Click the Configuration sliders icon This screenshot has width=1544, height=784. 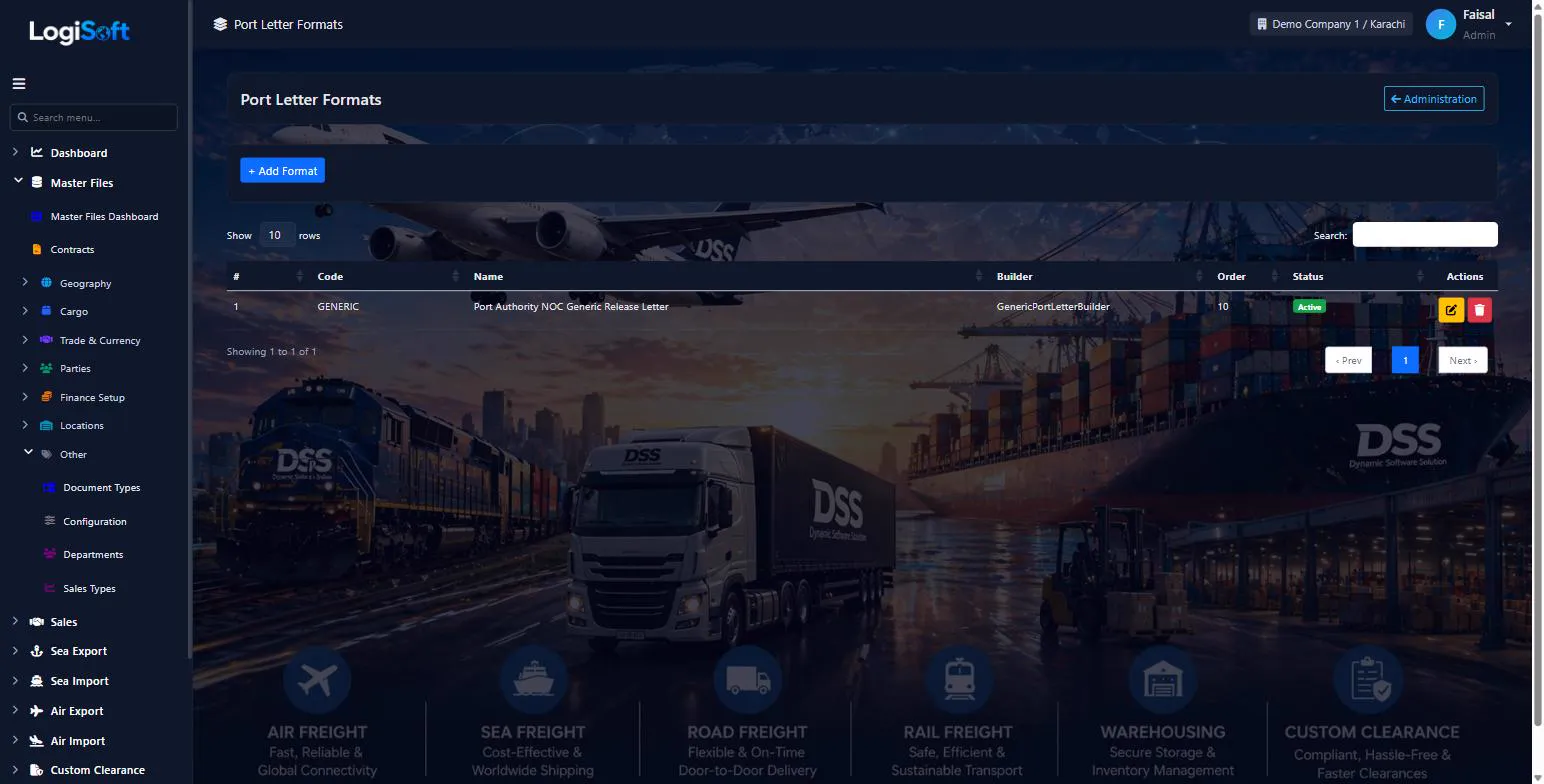[x=49, y=521]
